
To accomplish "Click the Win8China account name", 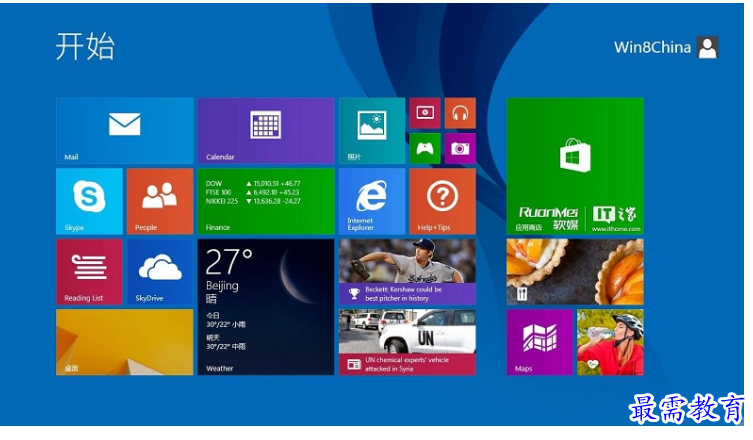I will [x=652, y=48].
